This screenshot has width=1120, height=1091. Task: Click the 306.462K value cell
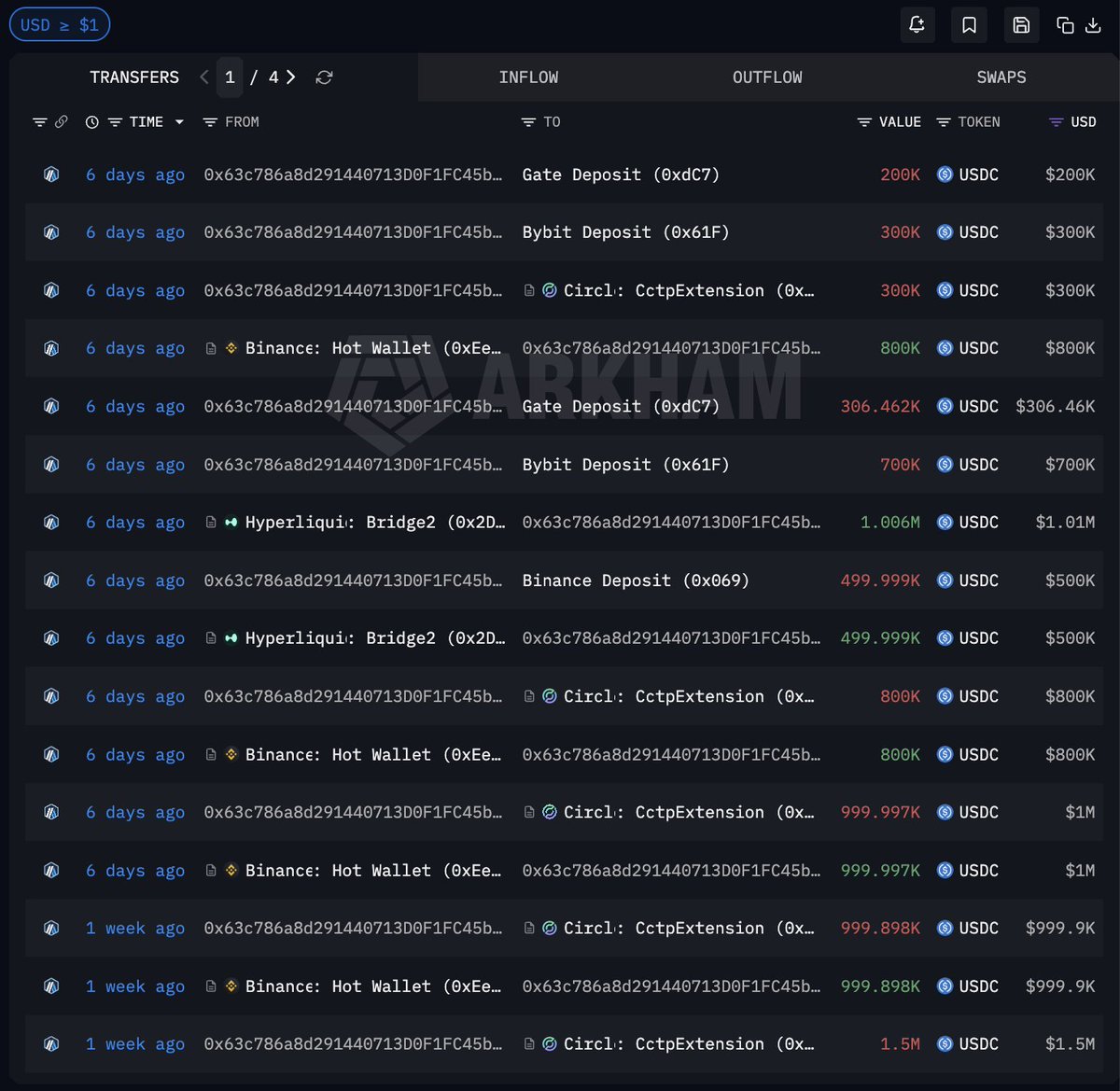click(x=880, y=407)
